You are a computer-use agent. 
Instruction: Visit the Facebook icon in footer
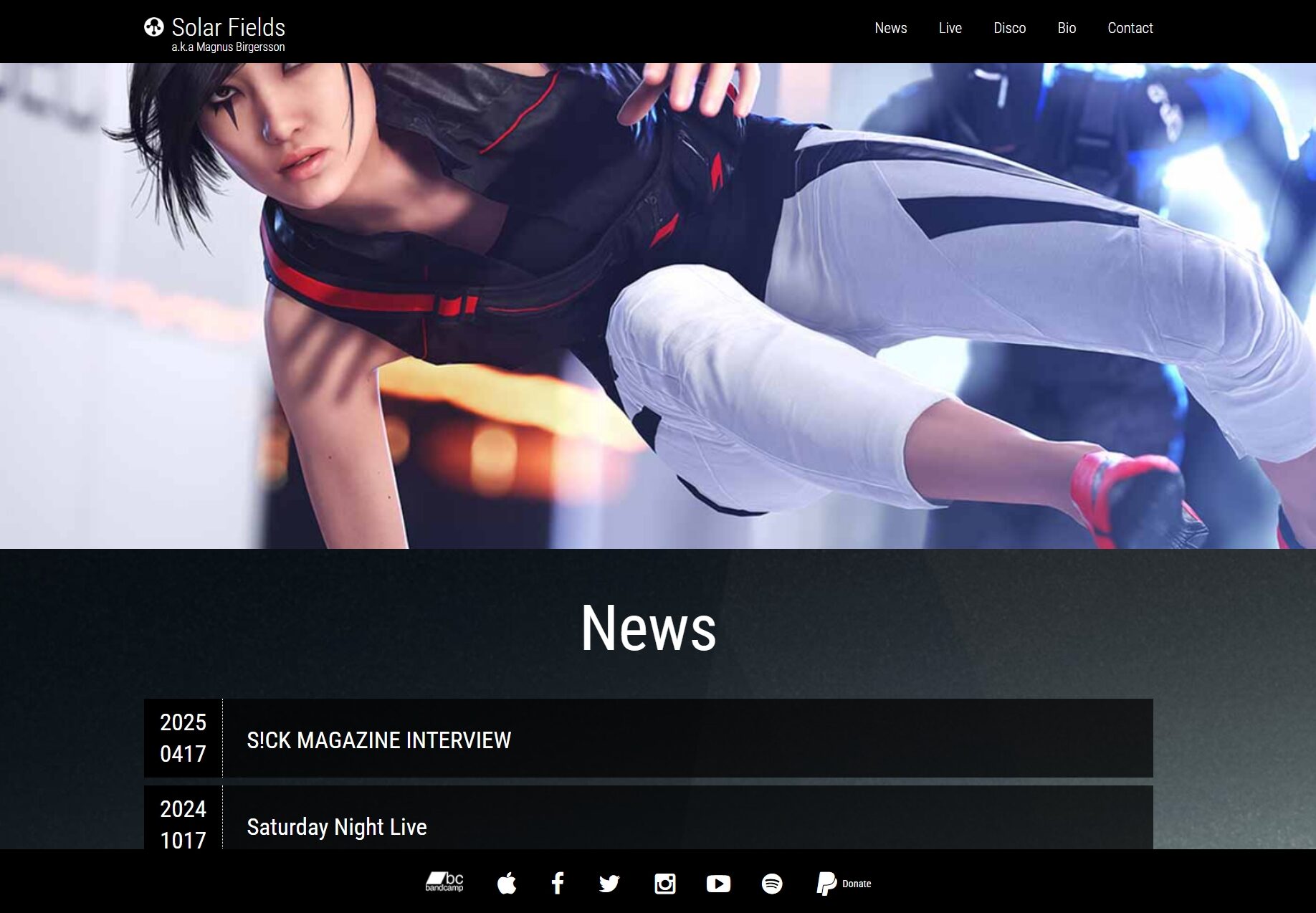[558, 883]
